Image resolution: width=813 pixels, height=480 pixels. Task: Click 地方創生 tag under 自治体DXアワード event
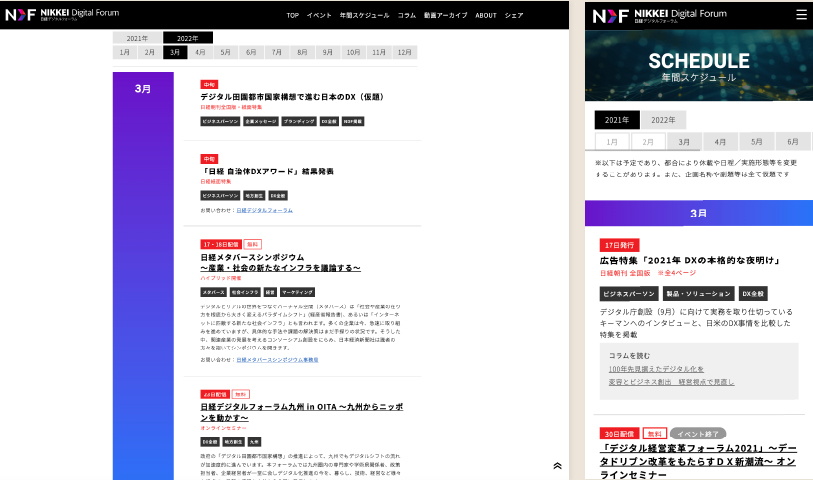click(254, 196)
